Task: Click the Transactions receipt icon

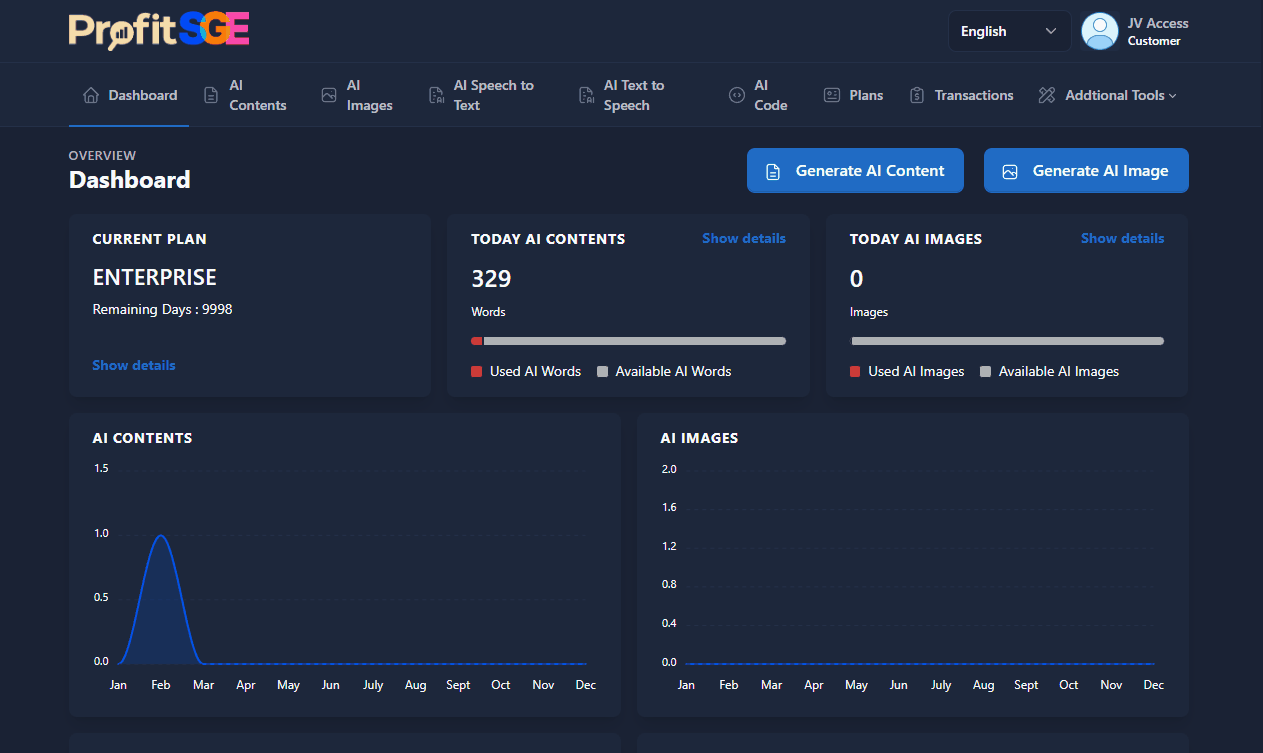Action: click(917, 95)
